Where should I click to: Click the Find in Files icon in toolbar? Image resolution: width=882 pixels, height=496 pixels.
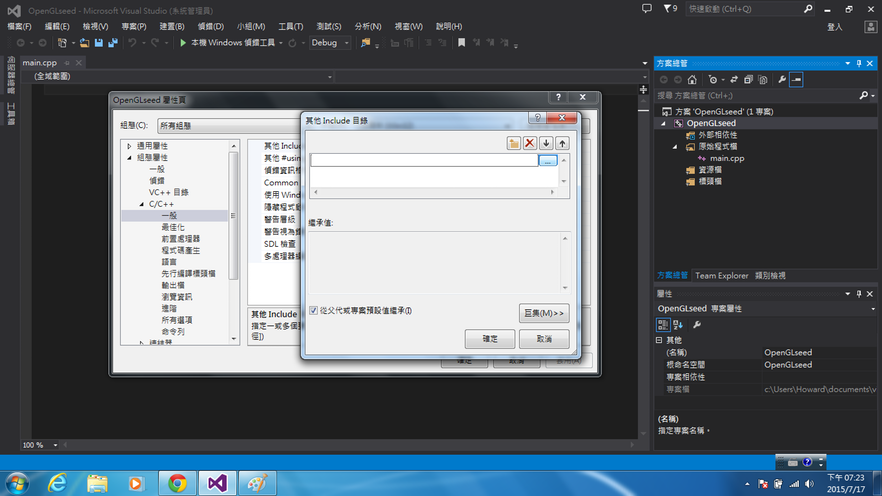pos(366,43)
